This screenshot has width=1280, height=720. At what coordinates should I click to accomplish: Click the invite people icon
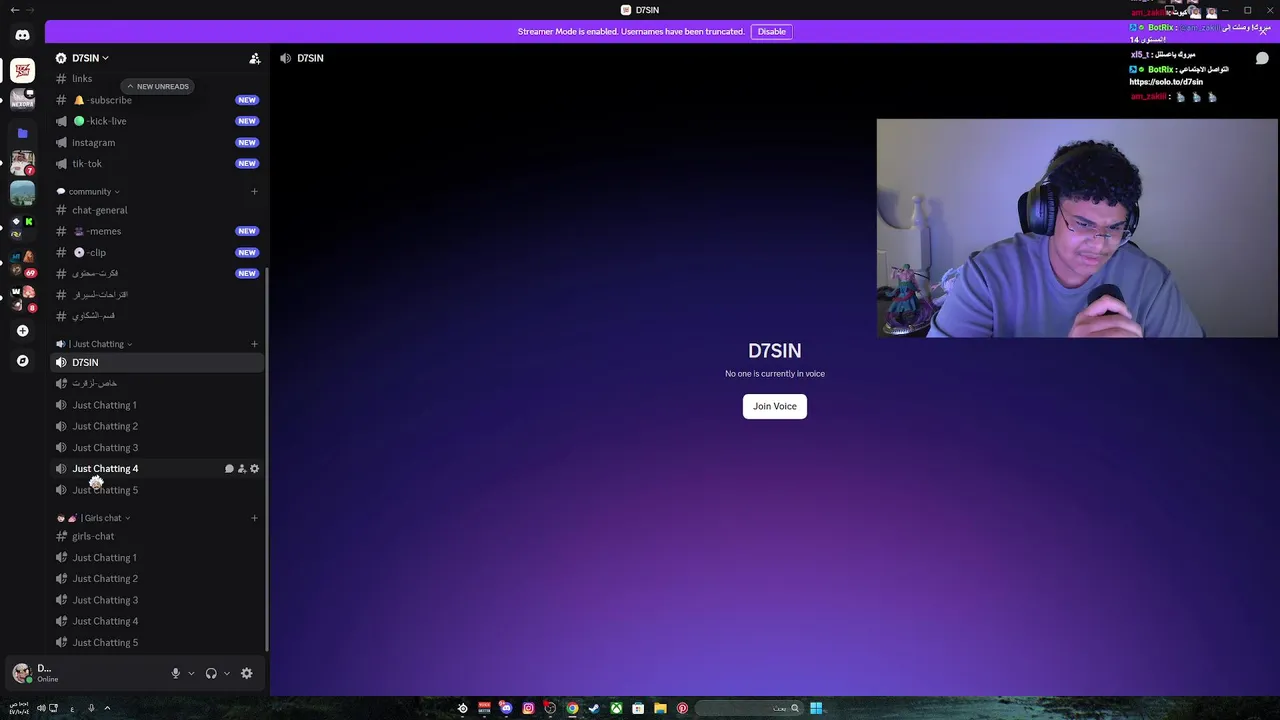255,58
